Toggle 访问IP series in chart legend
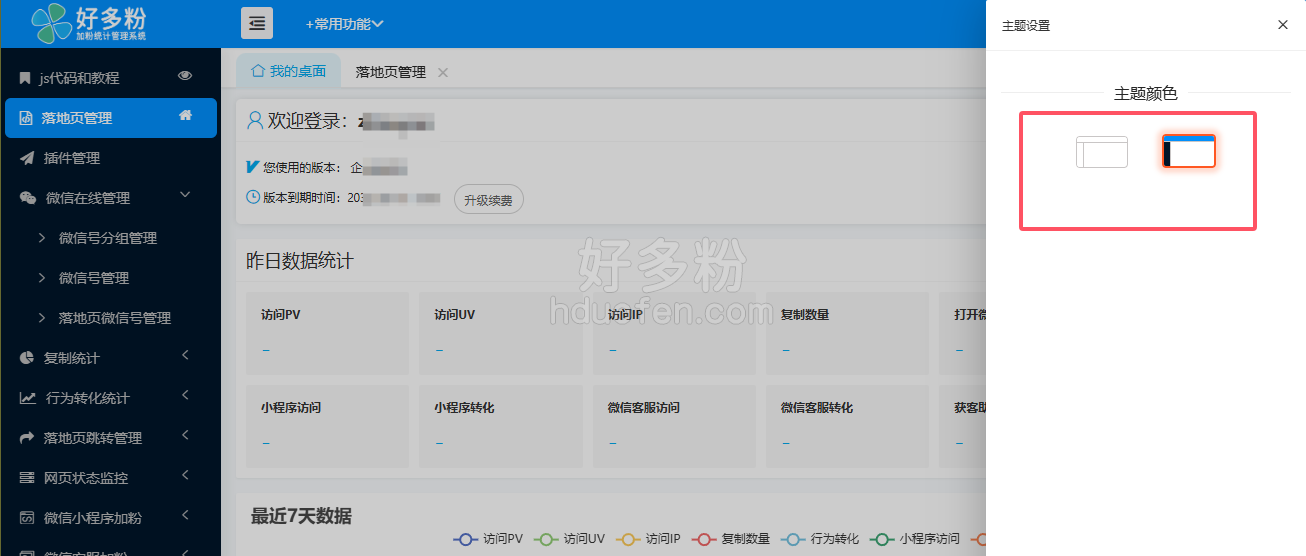Screen dimensions: 1306x556 [648, 539]
